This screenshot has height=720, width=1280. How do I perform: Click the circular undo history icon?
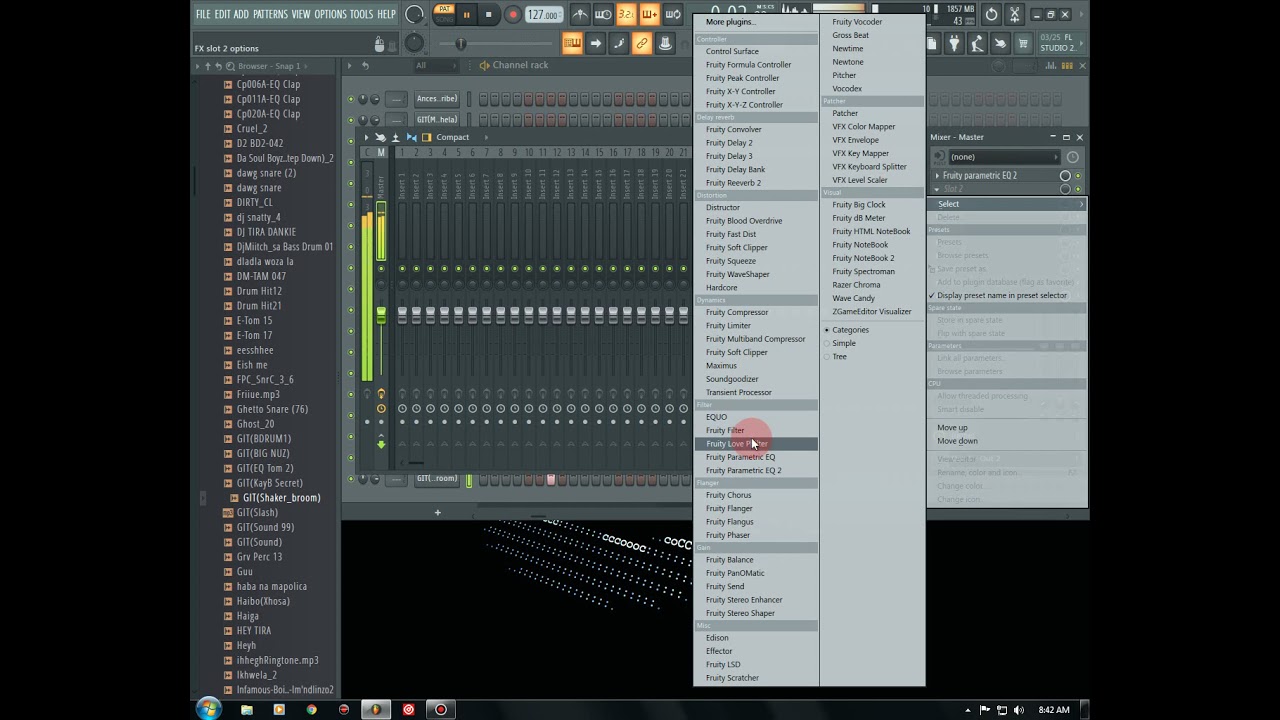click(x=991, y=14)
